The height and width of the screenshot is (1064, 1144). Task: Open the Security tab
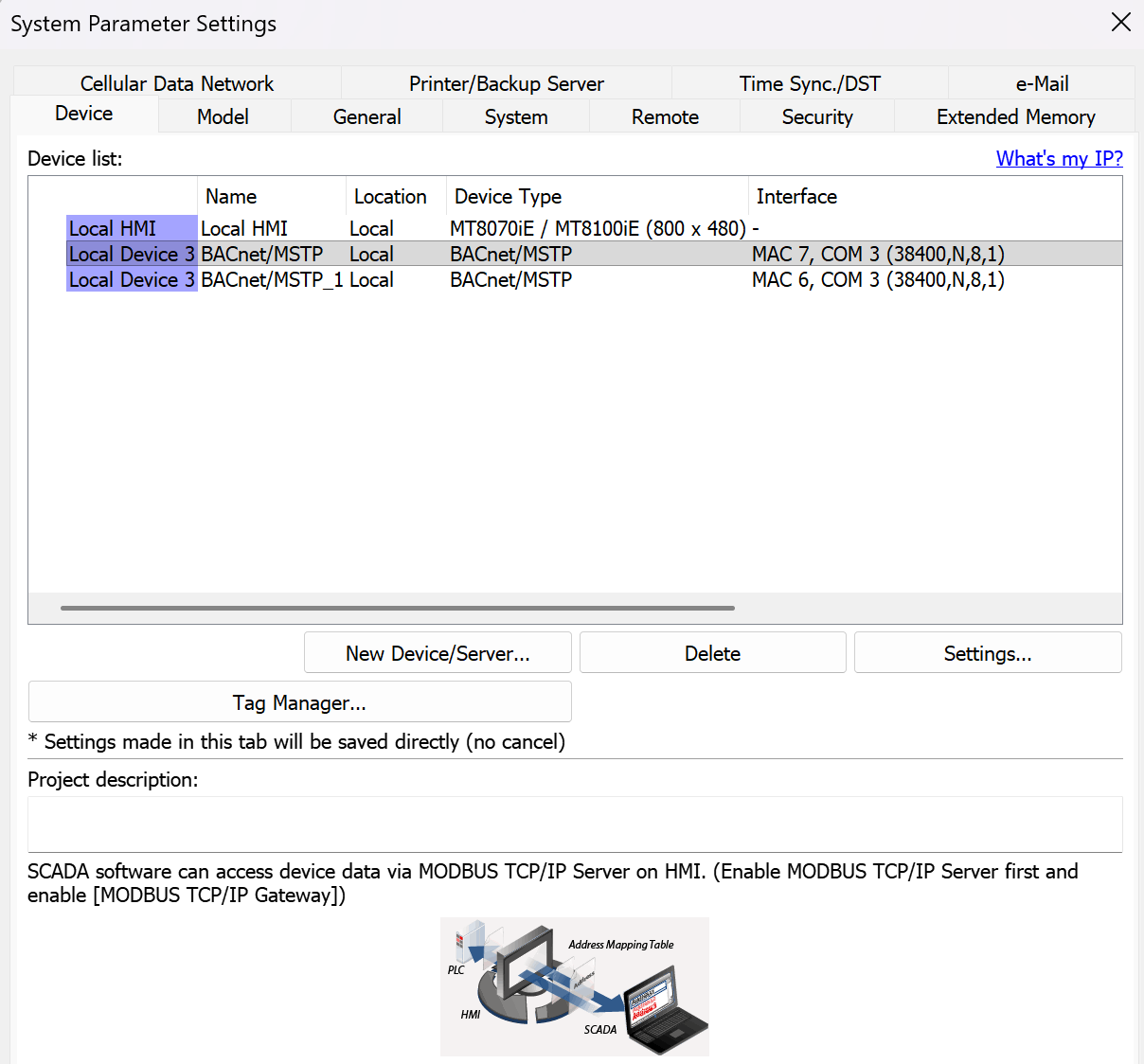point(816,116)
